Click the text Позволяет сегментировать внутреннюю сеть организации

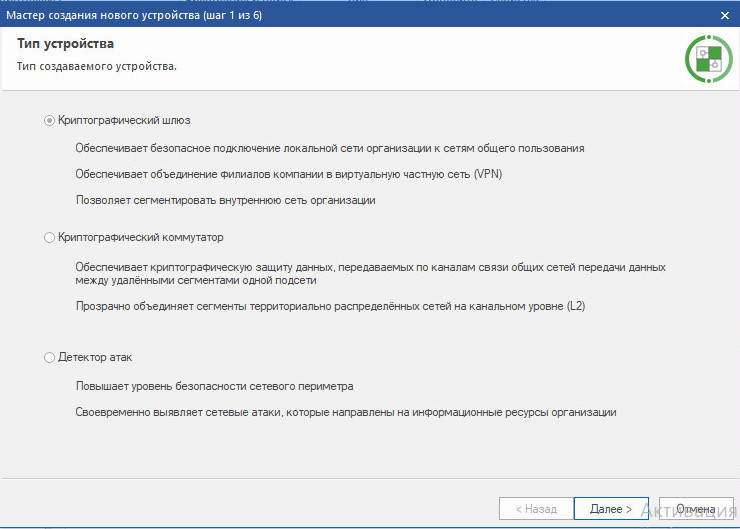point(225,200)
